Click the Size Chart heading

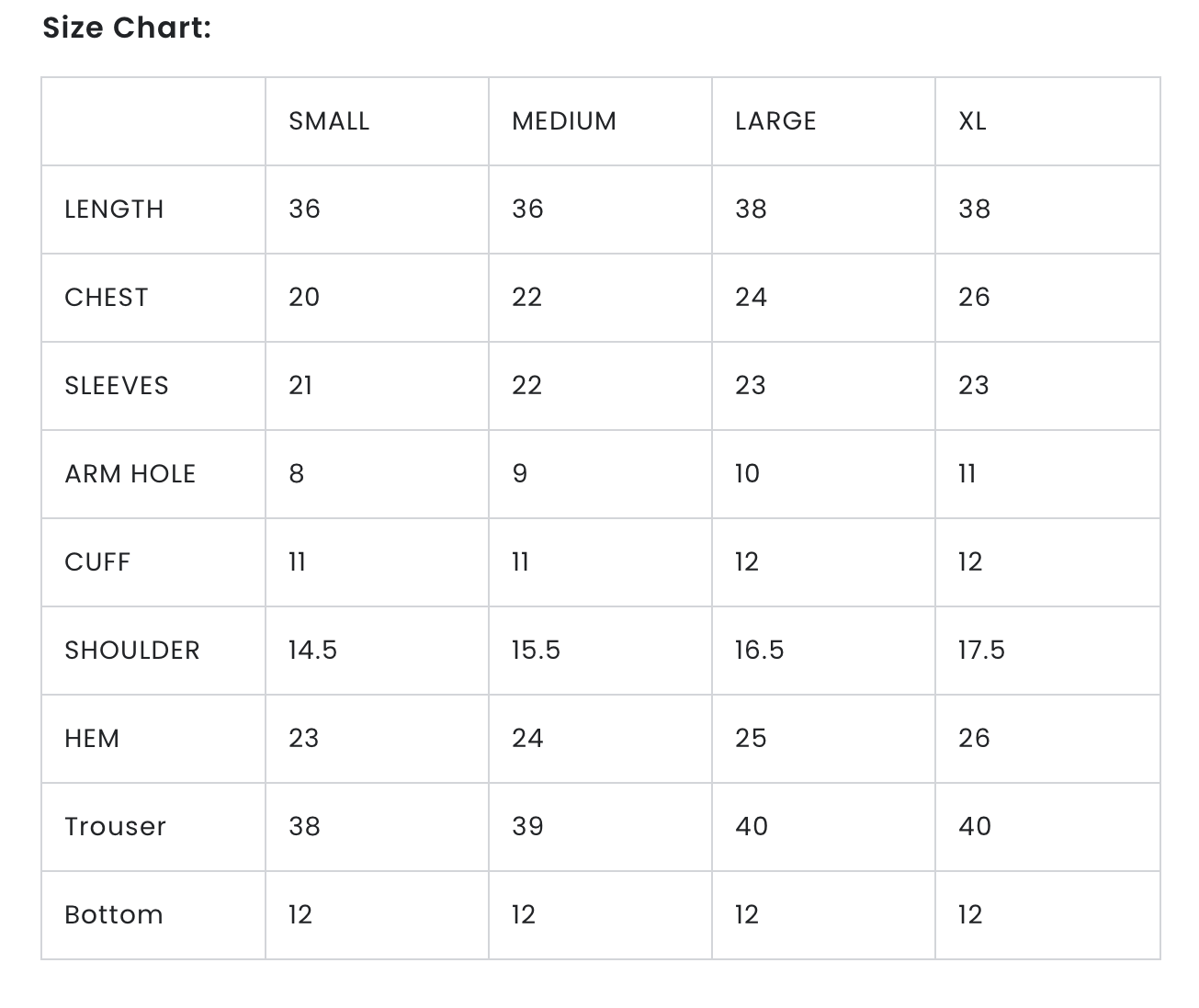click(x=127, y=28)
